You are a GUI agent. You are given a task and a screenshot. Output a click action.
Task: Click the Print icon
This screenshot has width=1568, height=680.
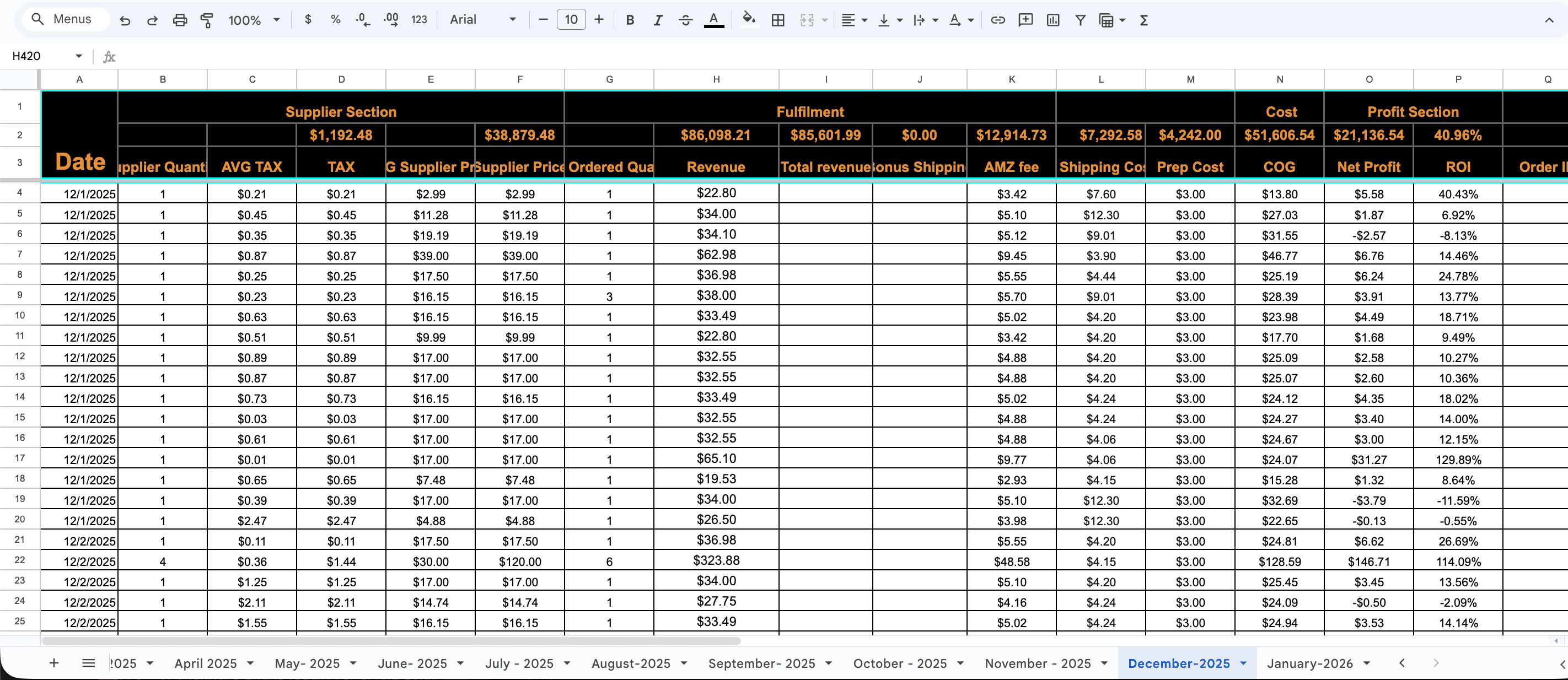(180, 20)
